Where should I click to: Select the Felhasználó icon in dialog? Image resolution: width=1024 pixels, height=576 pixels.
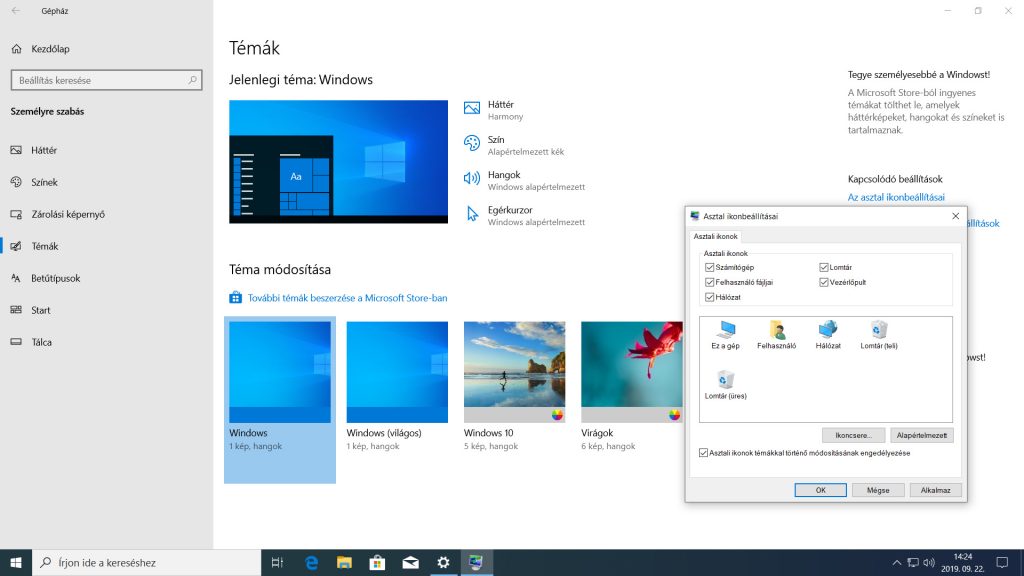coord(776,335)
